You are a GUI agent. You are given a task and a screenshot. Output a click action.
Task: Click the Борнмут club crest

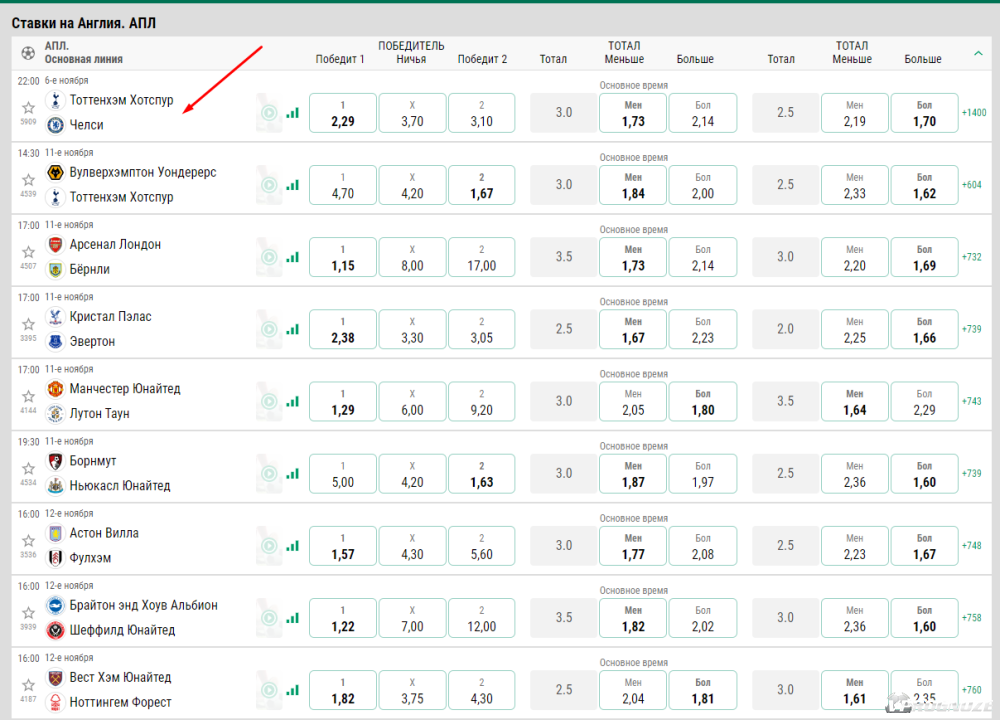coord(55,460)
